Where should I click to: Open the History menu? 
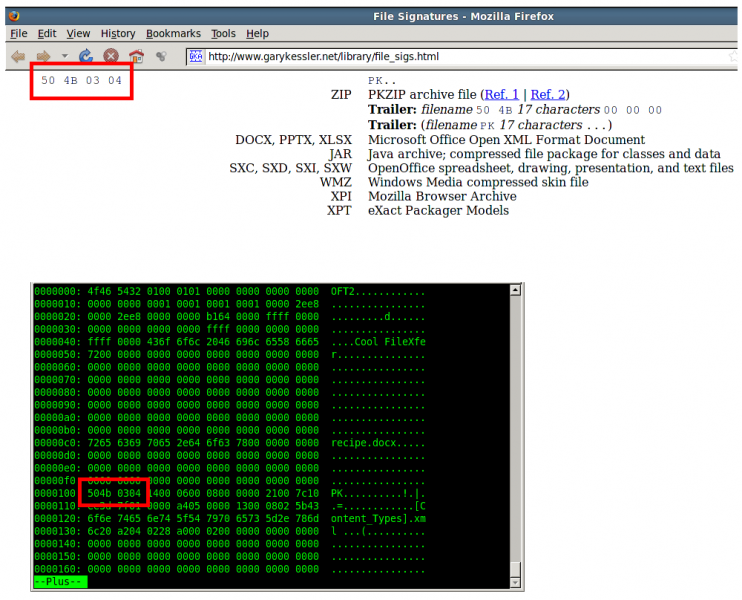[x=117, y=34]
